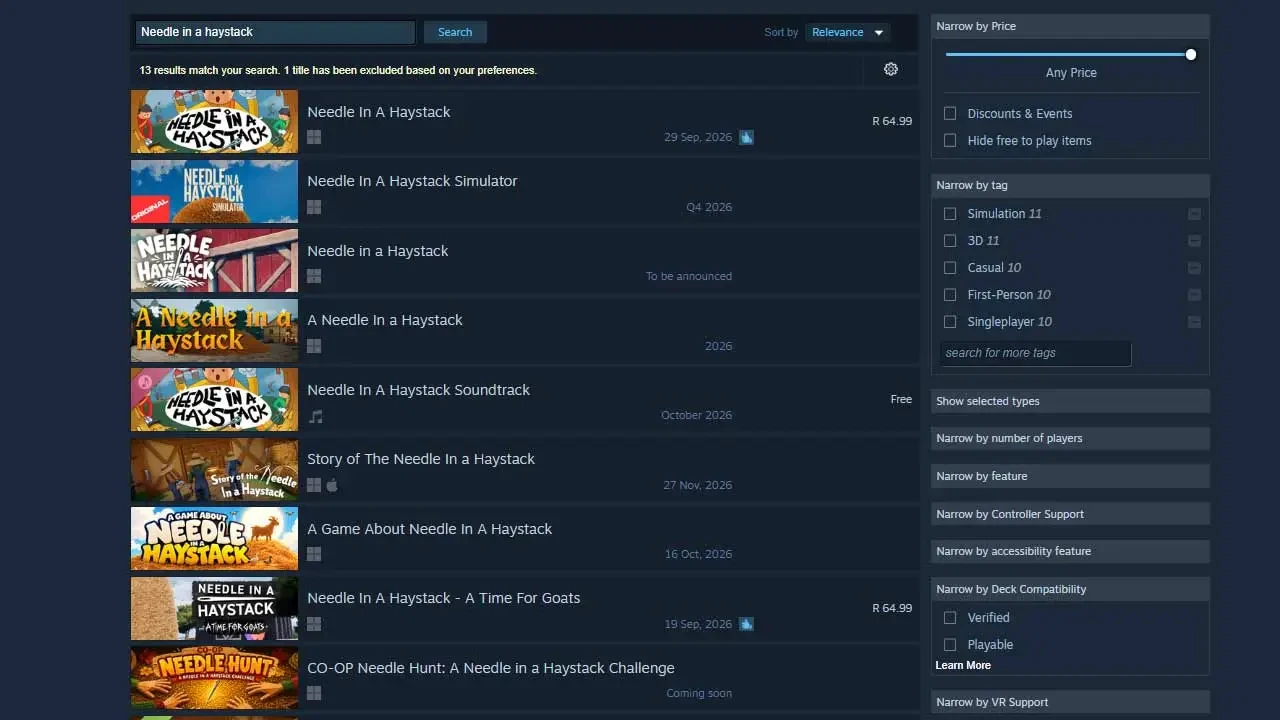The image size is (1280, 720).
Task: Expand the Show selected types section
Action: point(1070,401)
